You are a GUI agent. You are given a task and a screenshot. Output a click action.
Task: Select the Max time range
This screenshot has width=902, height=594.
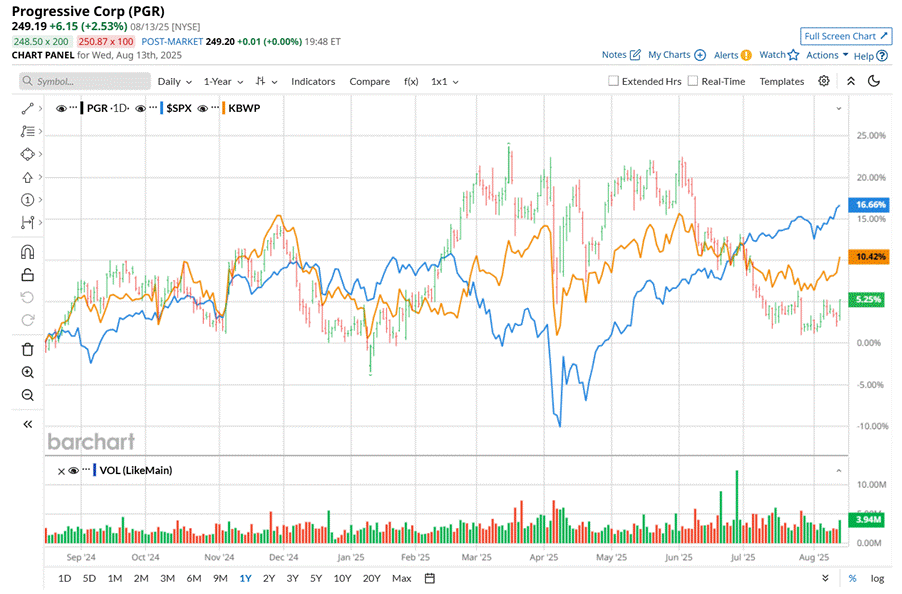coord(402,578)
